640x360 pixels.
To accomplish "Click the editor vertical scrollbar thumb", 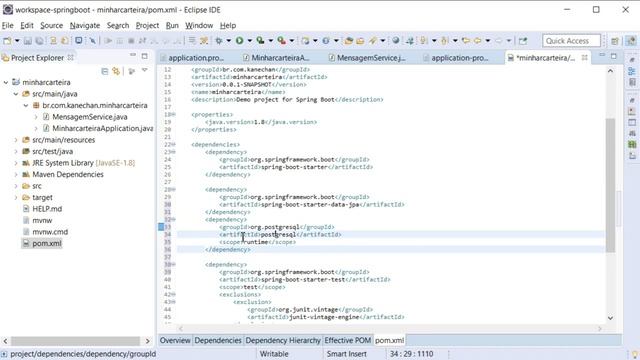I will click(610, 185).
